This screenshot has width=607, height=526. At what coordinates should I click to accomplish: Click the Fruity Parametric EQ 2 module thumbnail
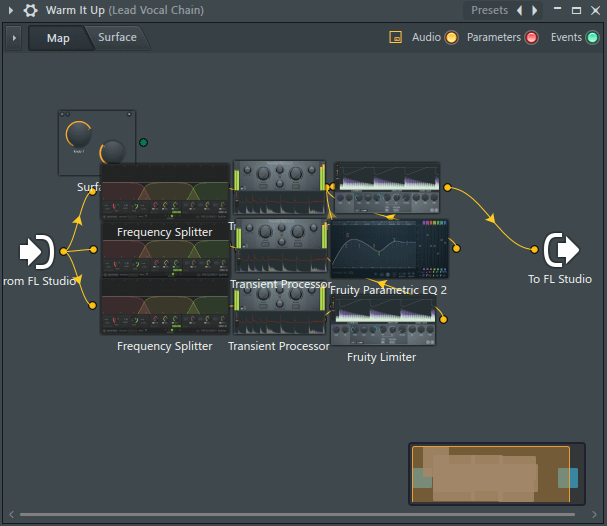click(x=389, y=249)
